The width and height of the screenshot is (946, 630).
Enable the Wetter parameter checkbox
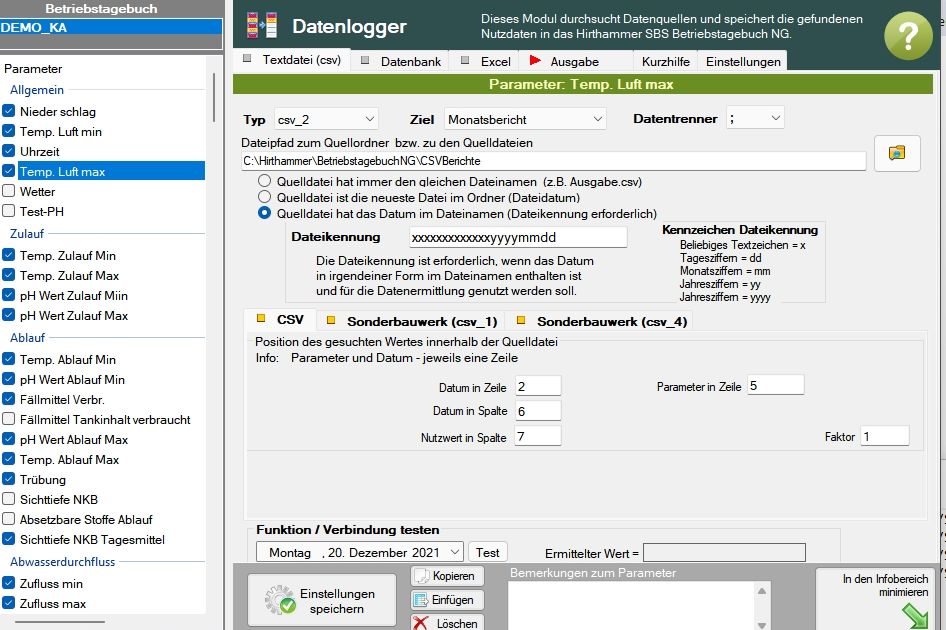9,191
